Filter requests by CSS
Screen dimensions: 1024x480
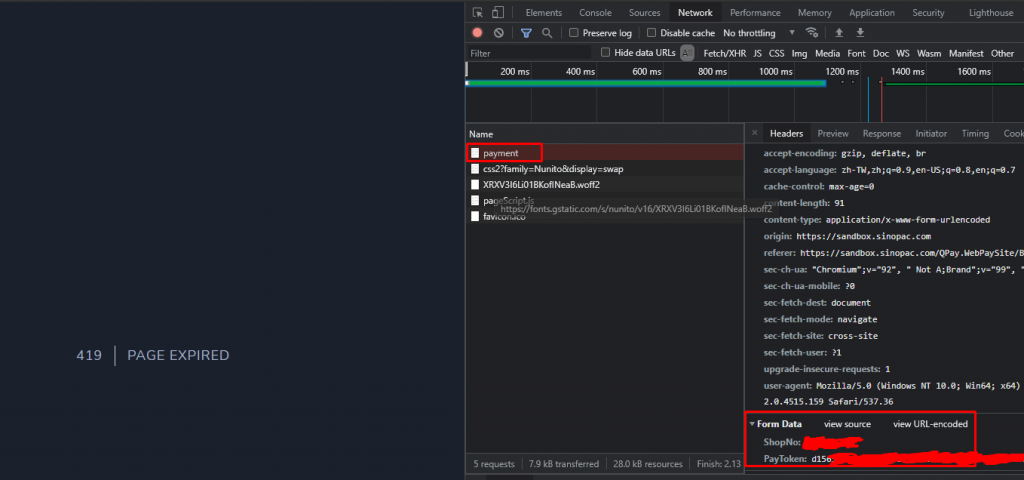click(776, 54)
